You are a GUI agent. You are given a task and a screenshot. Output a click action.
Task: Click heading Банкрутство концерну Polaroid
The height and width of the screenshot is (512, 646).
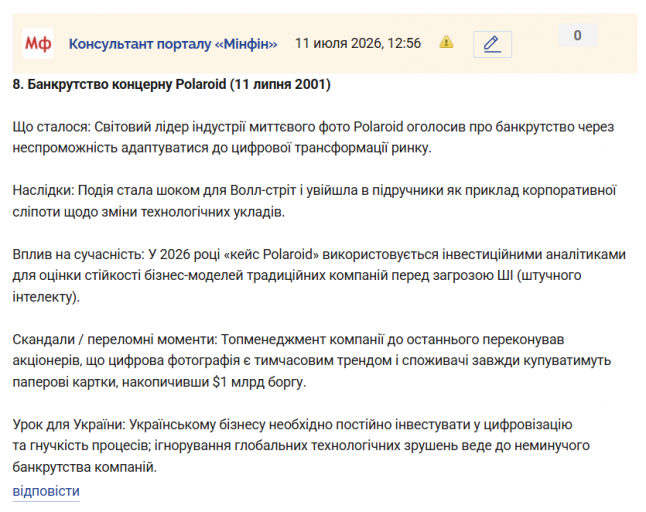pyautogui.click(x=171, y=84)
